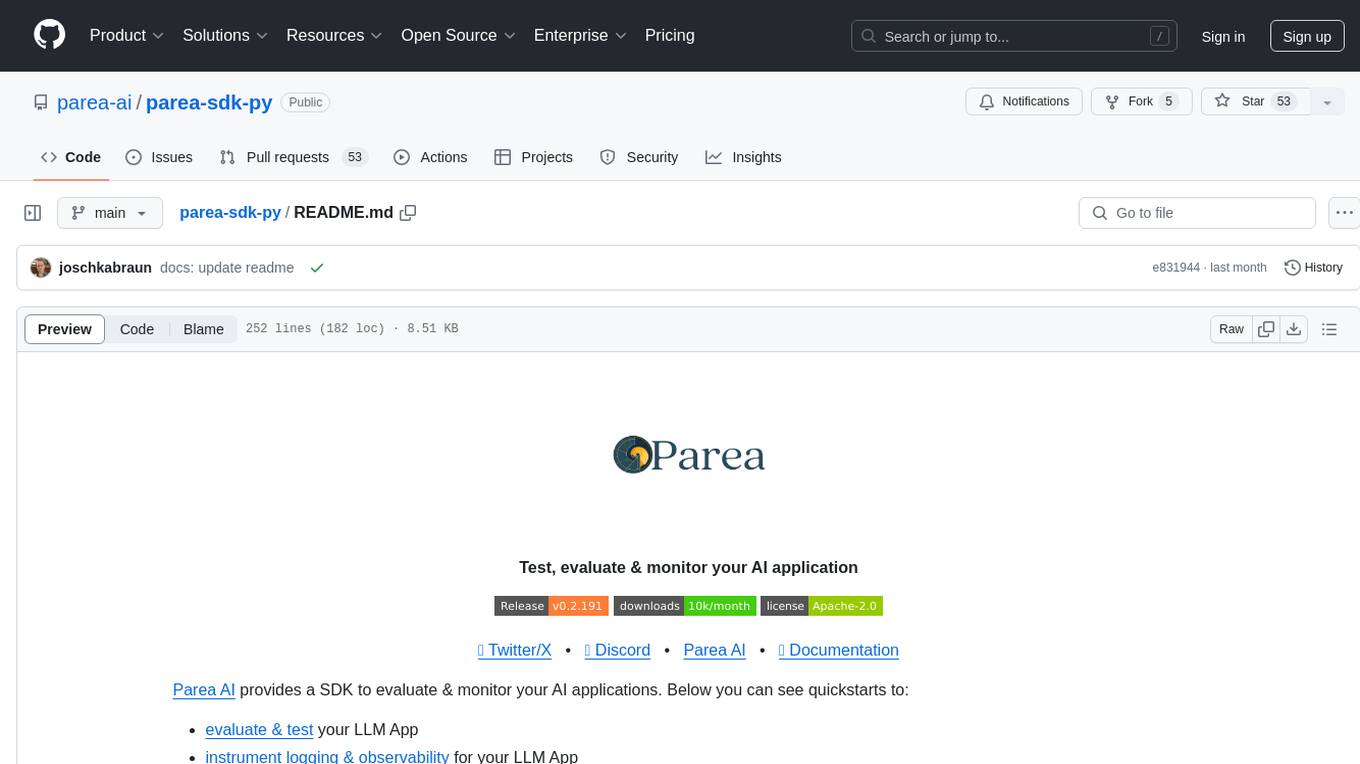Open the GitHub home logo
Screen dimensions: 1360x764
pyautogui.click(x=49, y=35)
